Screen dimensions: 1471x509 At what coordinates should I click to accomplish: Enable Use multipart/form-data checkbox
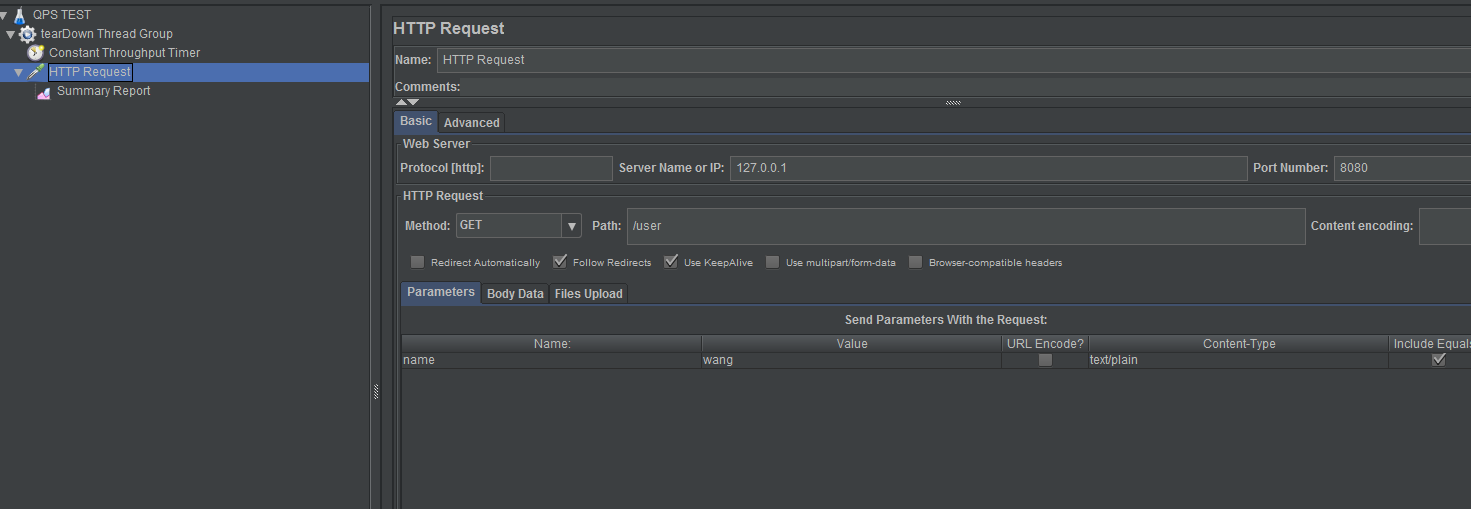coord(772,262)
